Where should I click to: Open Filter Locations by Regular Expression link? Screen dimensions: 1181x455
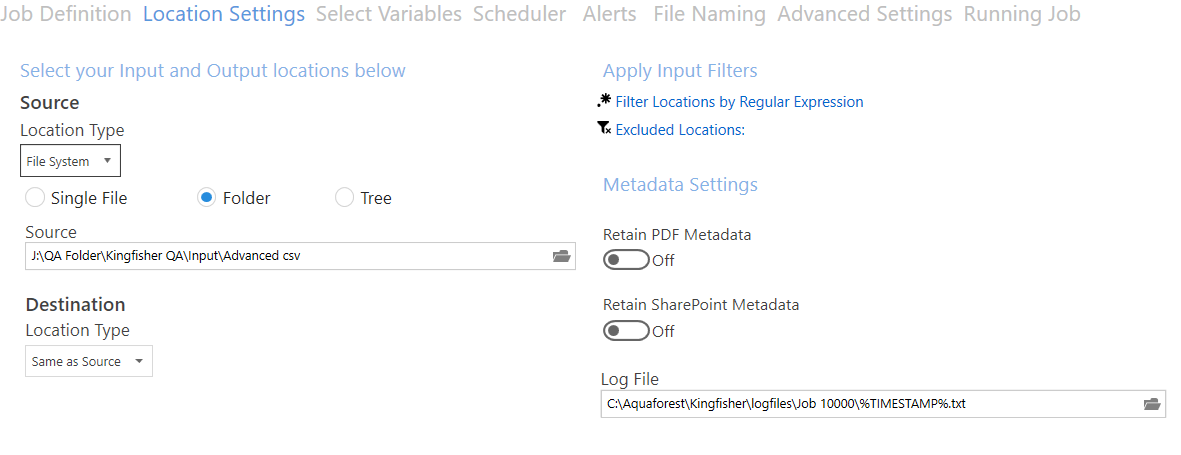click(740, 102)
